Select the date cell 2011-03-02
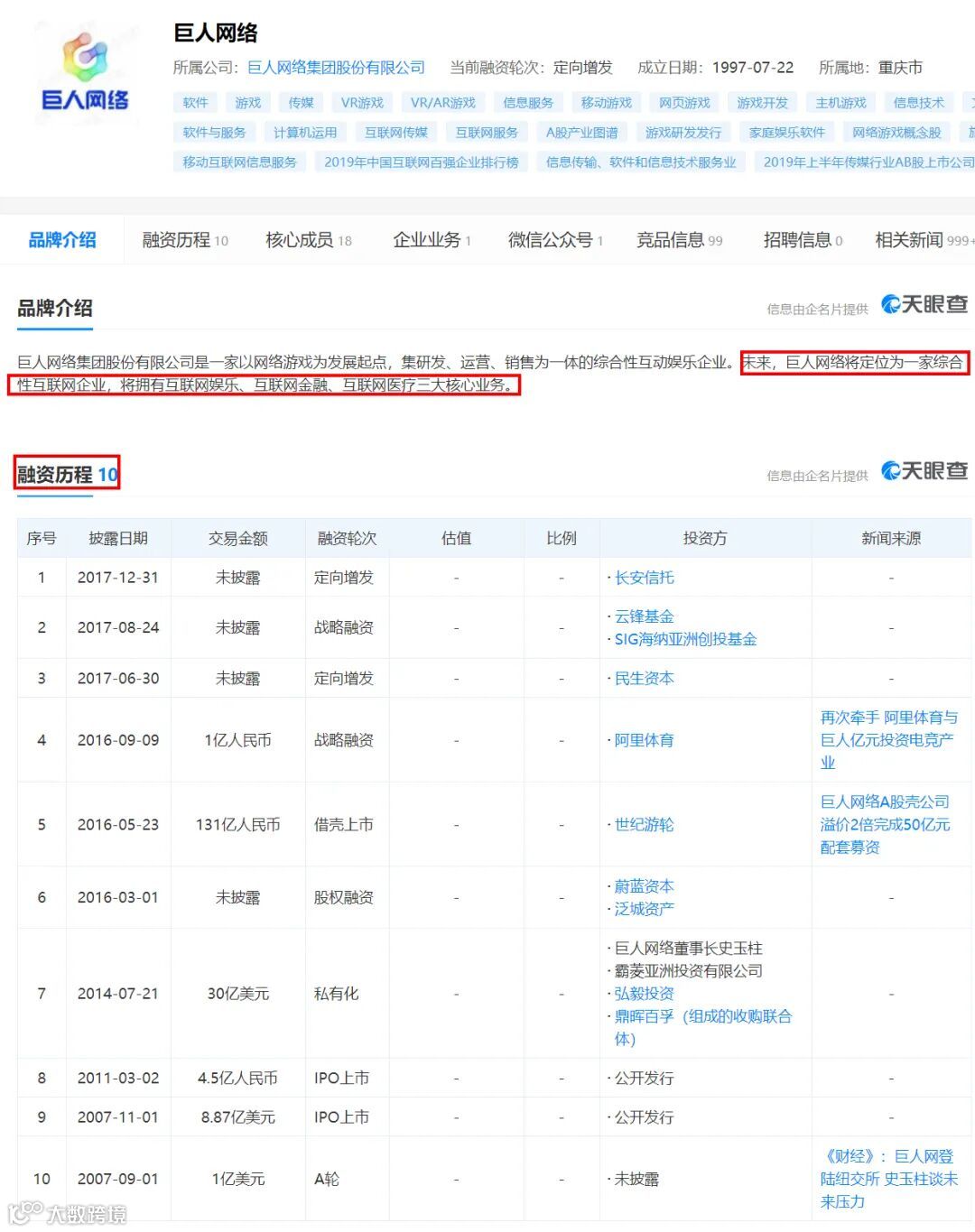Screen dimensions: 975x1232 point(118,1079)
